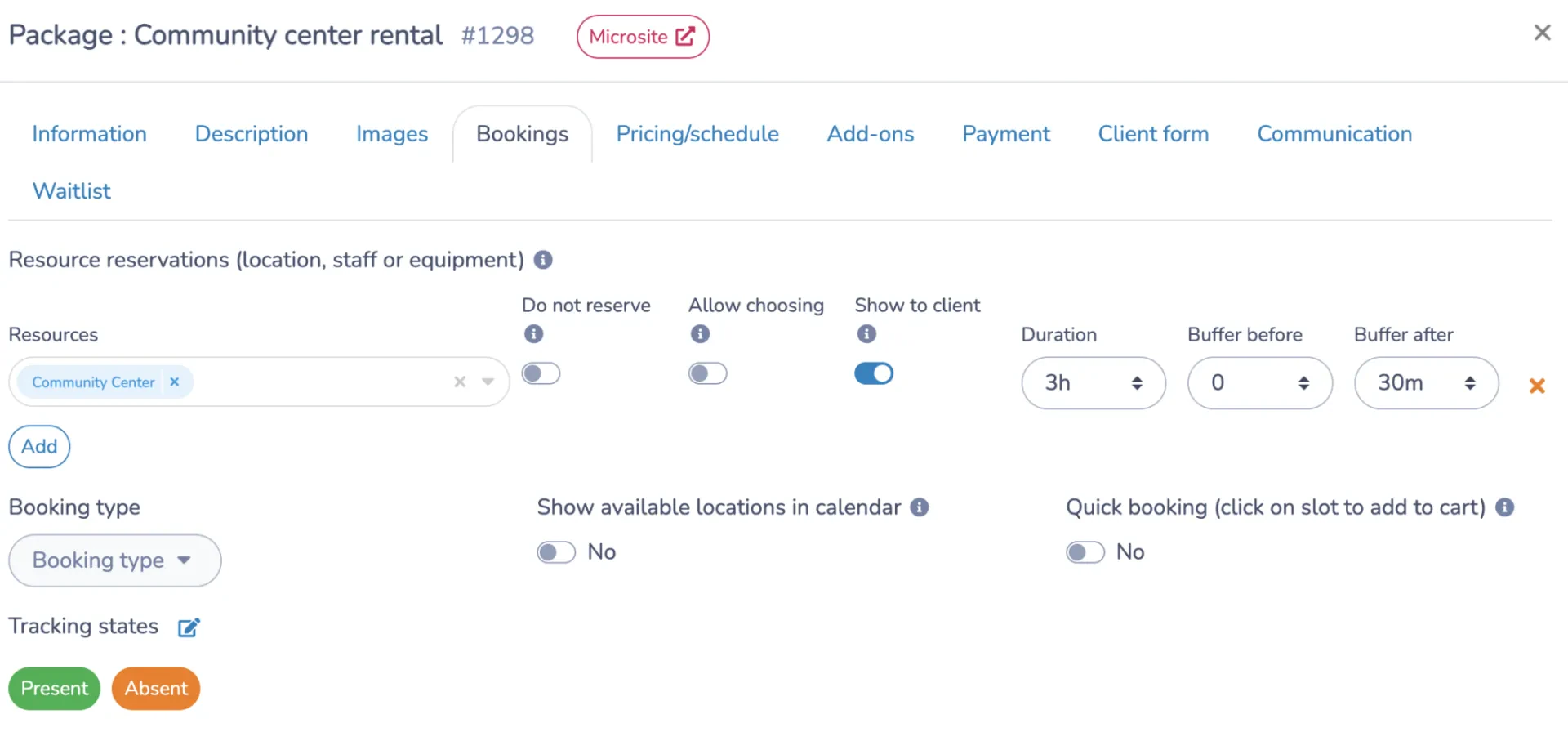Viewport: 1568px width, 741px height.
Task: Open the Booking type dropdown
Action: point(115,560)
